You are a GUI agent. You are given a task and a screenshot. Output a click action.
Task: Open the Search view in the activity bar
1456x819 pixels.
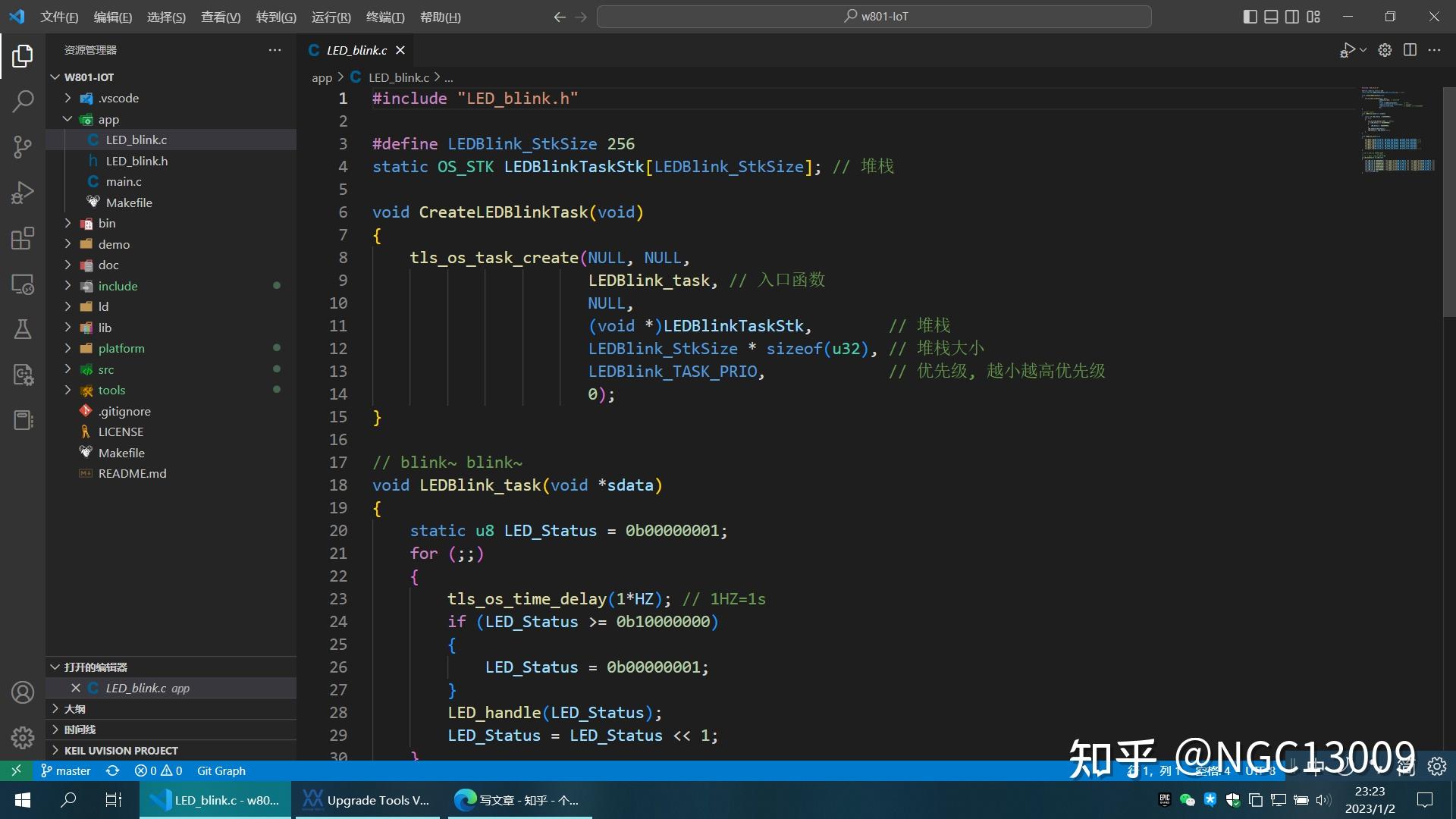(23, 101)
